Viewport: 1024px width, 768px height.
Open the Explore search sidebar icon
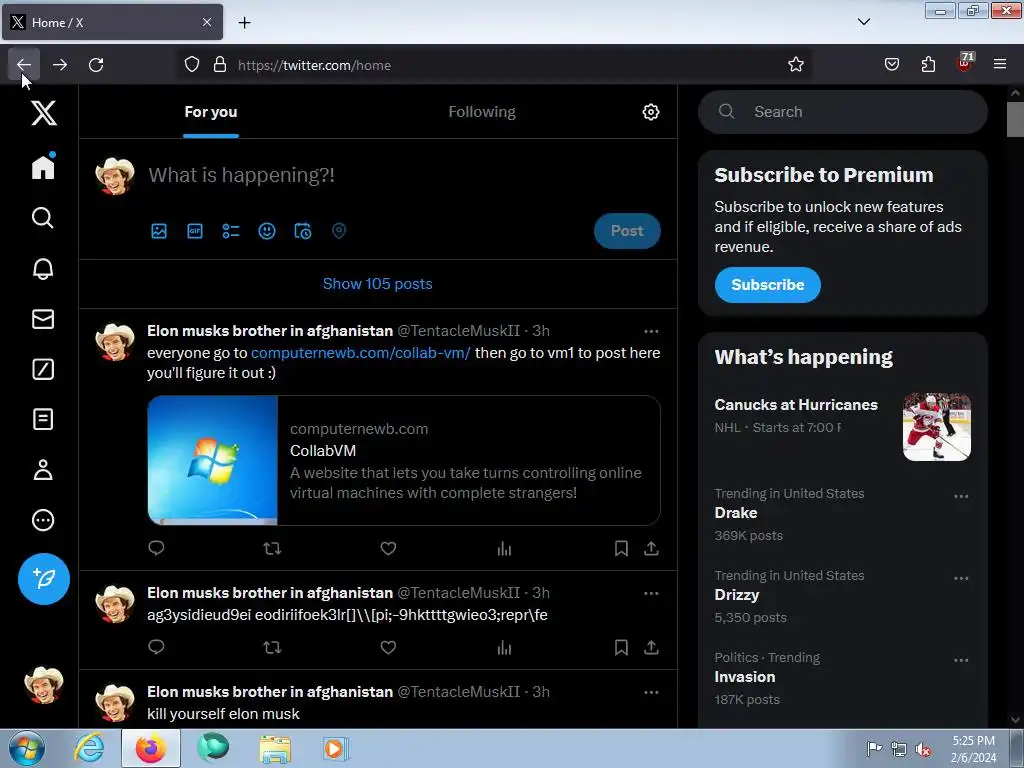coord(43,217)
